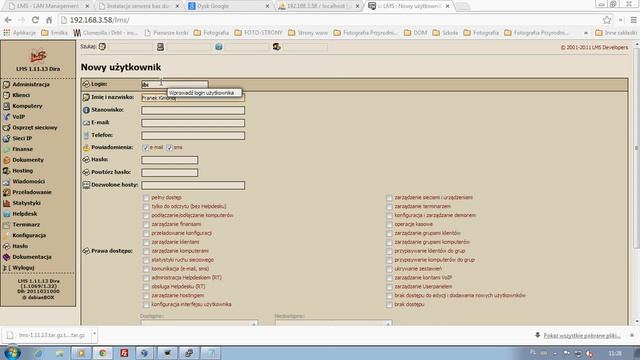Click the Hasło password field
Image resolution: width=640 pixels, height=360 pixels.
click(x=170, y=160)
